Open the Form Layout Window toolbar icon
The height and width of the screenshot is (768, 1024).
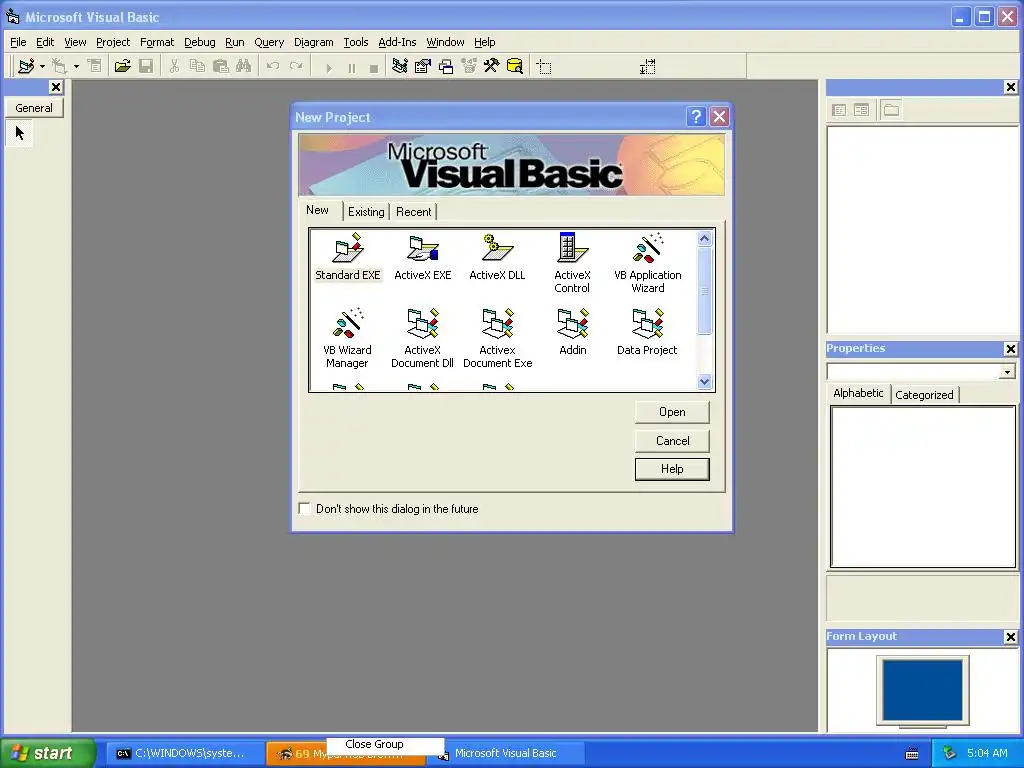coord(446,66)
